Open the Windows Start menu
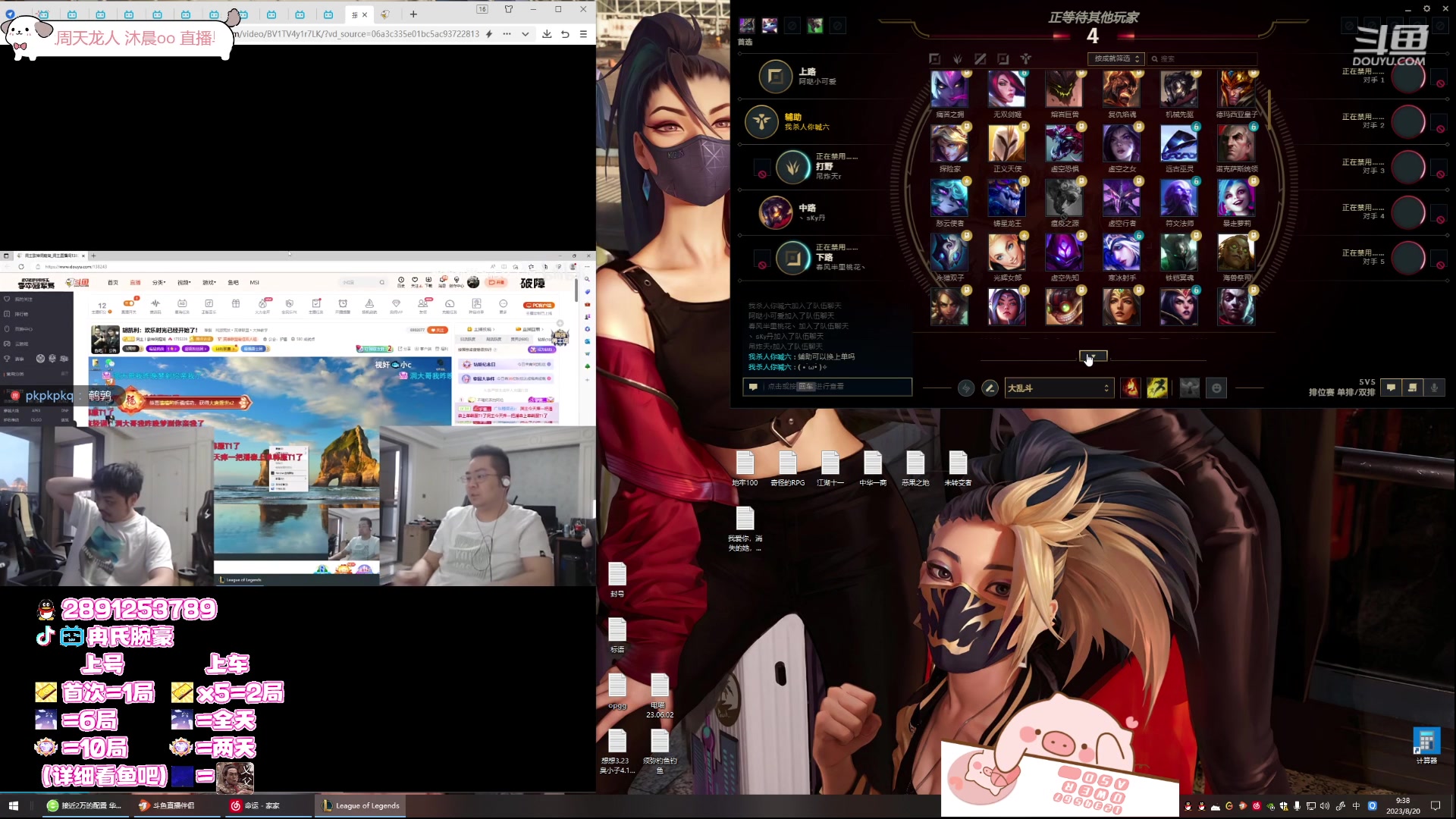The height and width of the screenshot is (819, 1456). [x=13, y=805]
